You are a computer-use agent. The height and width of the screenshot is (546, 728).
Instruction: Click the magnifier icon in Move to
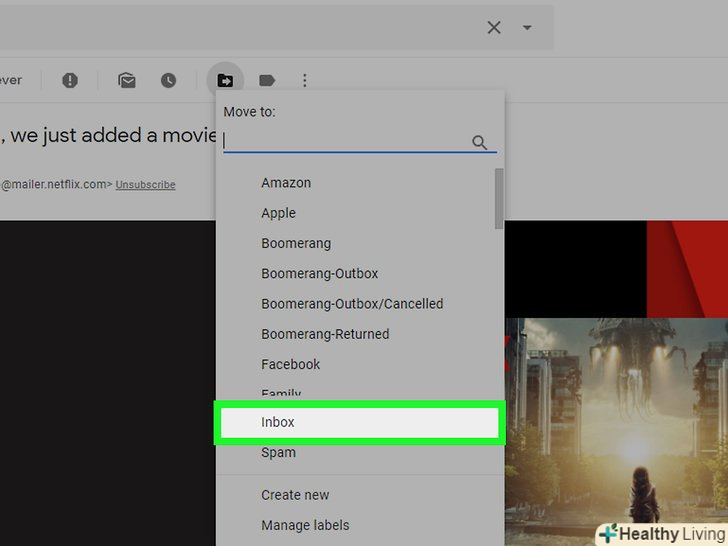(x=480, y=143)
